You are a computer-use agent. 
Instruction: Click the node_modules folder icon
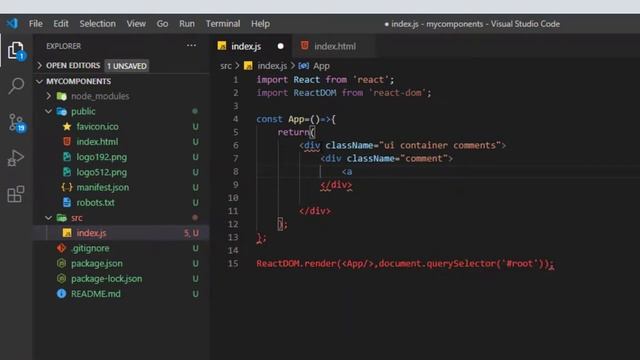[62, 96]
